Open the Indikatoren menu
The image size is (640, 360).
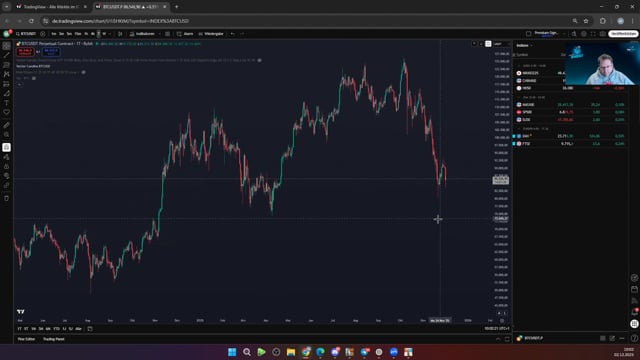[x=142, y=34]
